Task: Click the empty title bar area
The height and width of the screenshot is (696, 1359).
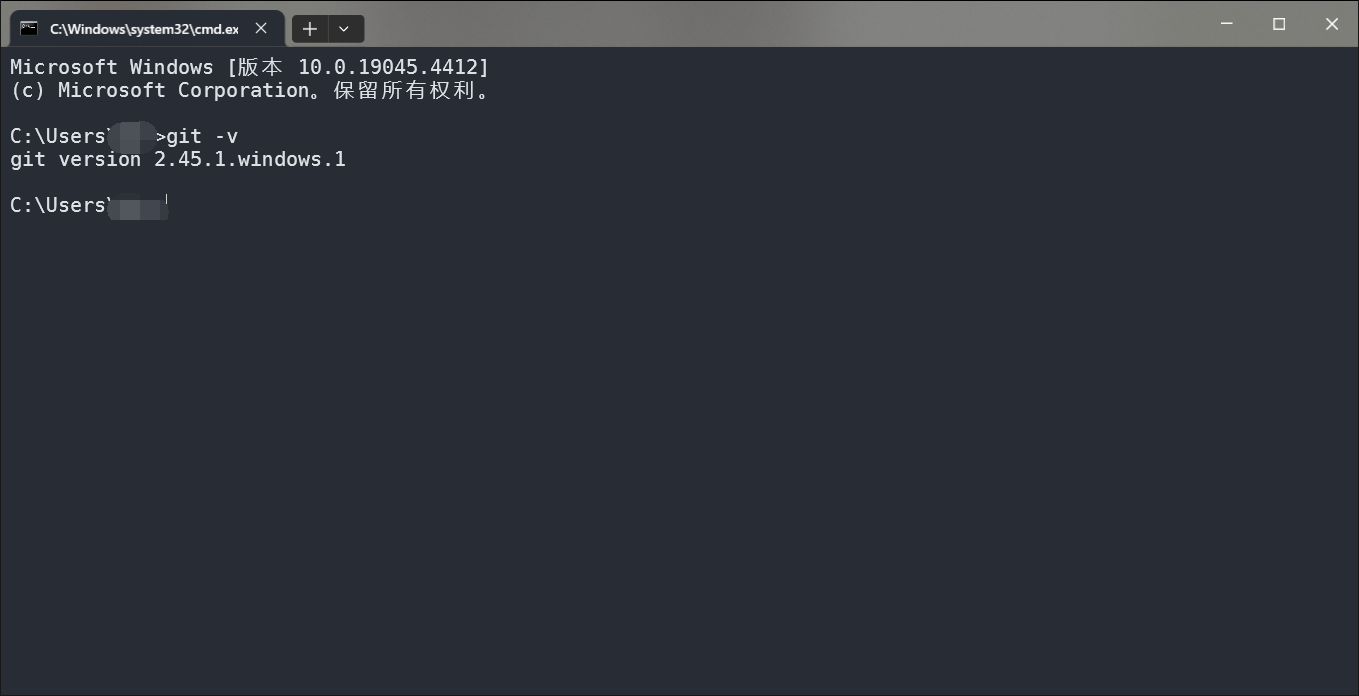Action: click(x=780, y=24)
